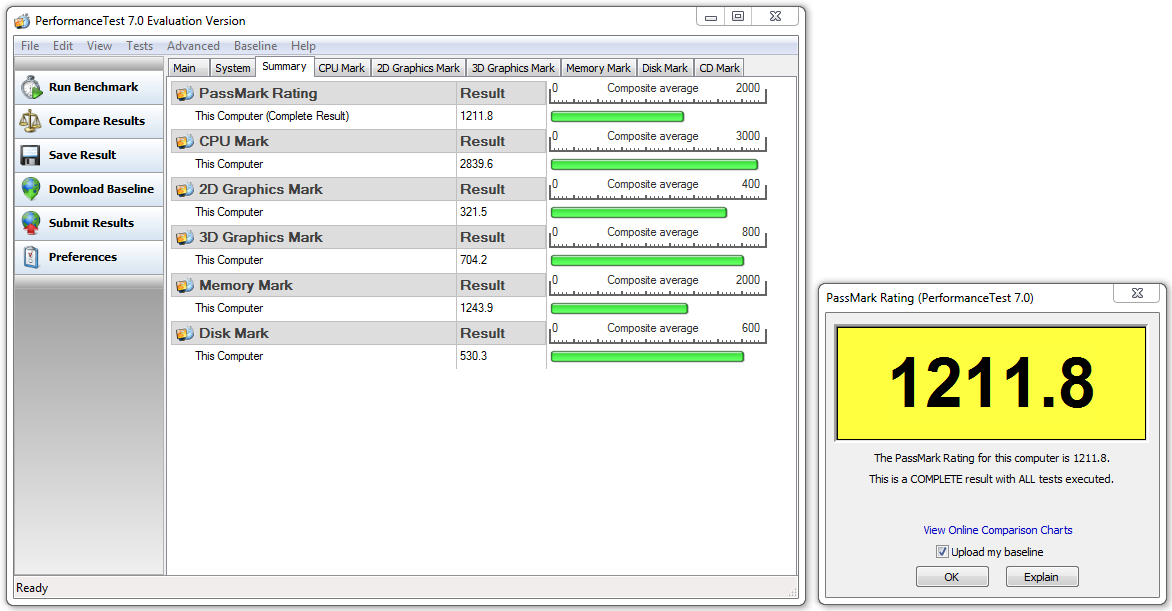Open the Advanced menu
Screen dimensions: 1172x611
click(x=193, y=46)
